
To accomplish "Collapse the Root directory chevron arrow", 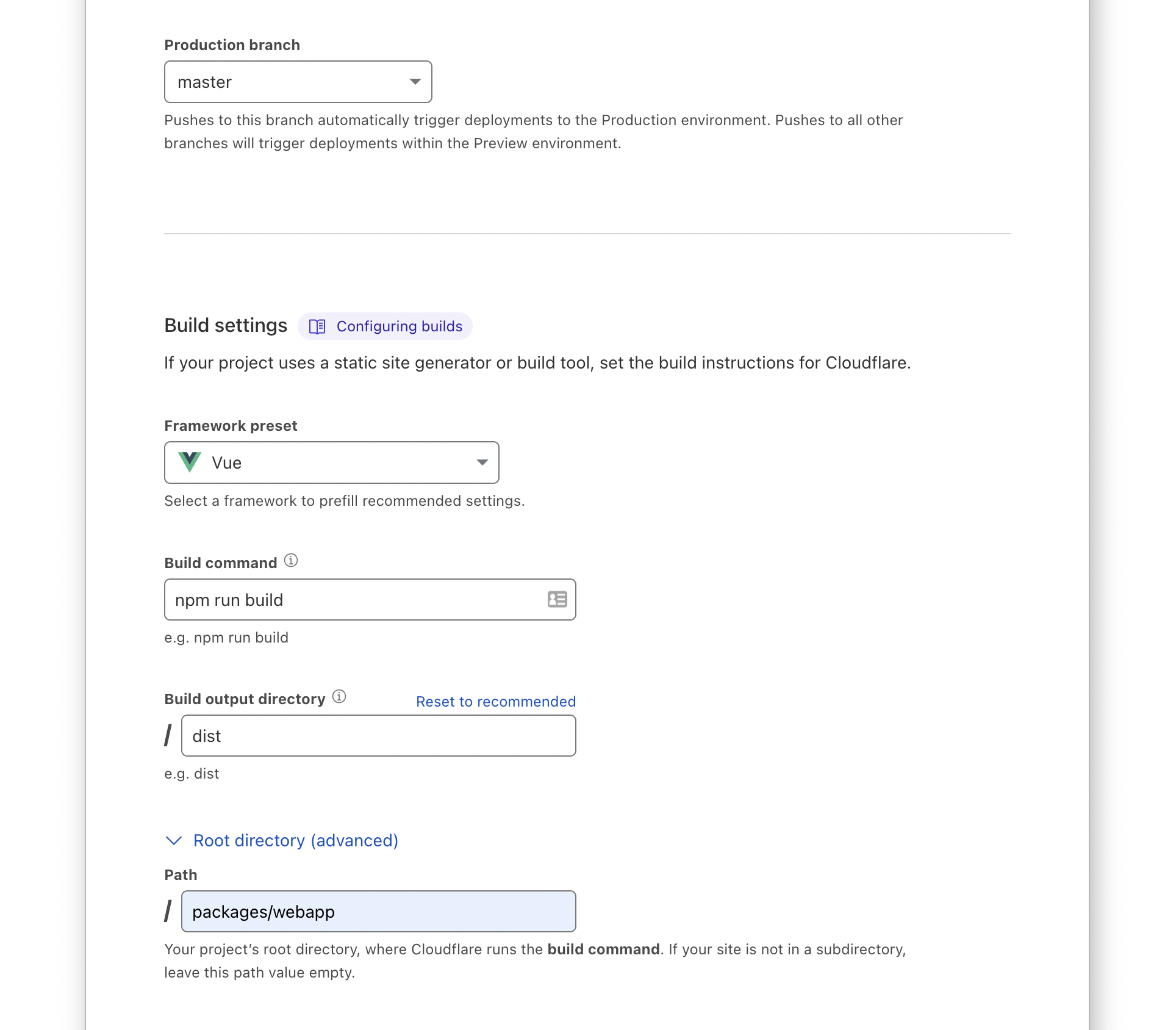I will 174,841.
